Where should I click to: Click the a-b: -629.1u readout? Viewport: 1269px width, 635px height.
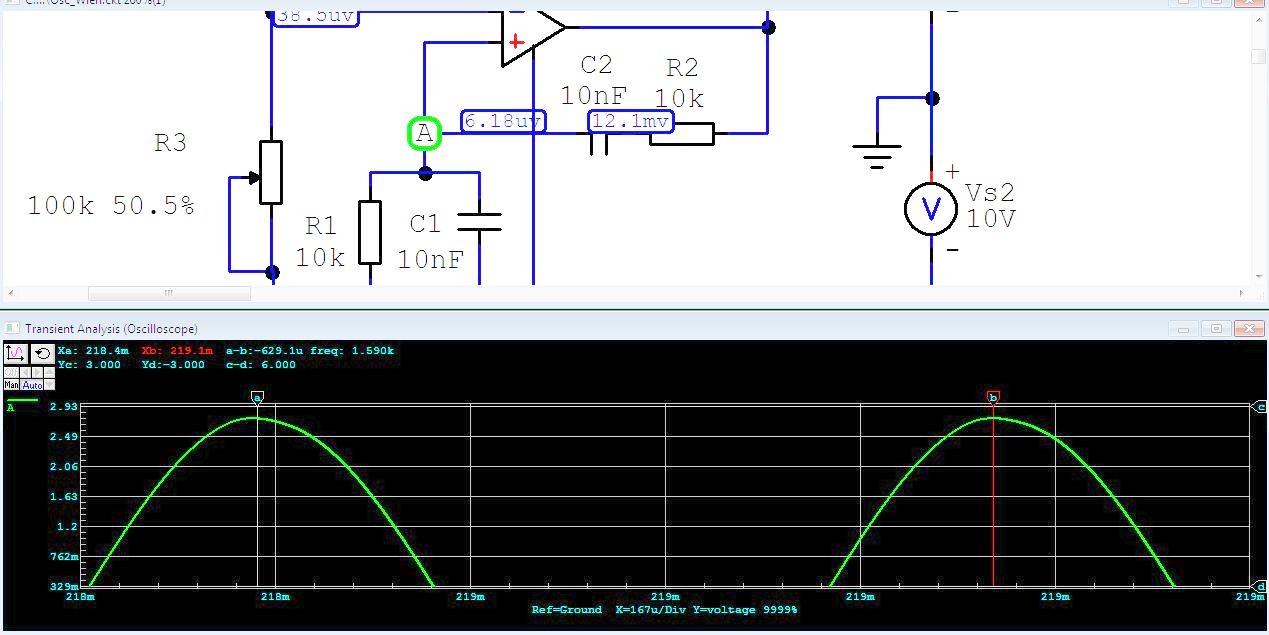tap(263, 351)
